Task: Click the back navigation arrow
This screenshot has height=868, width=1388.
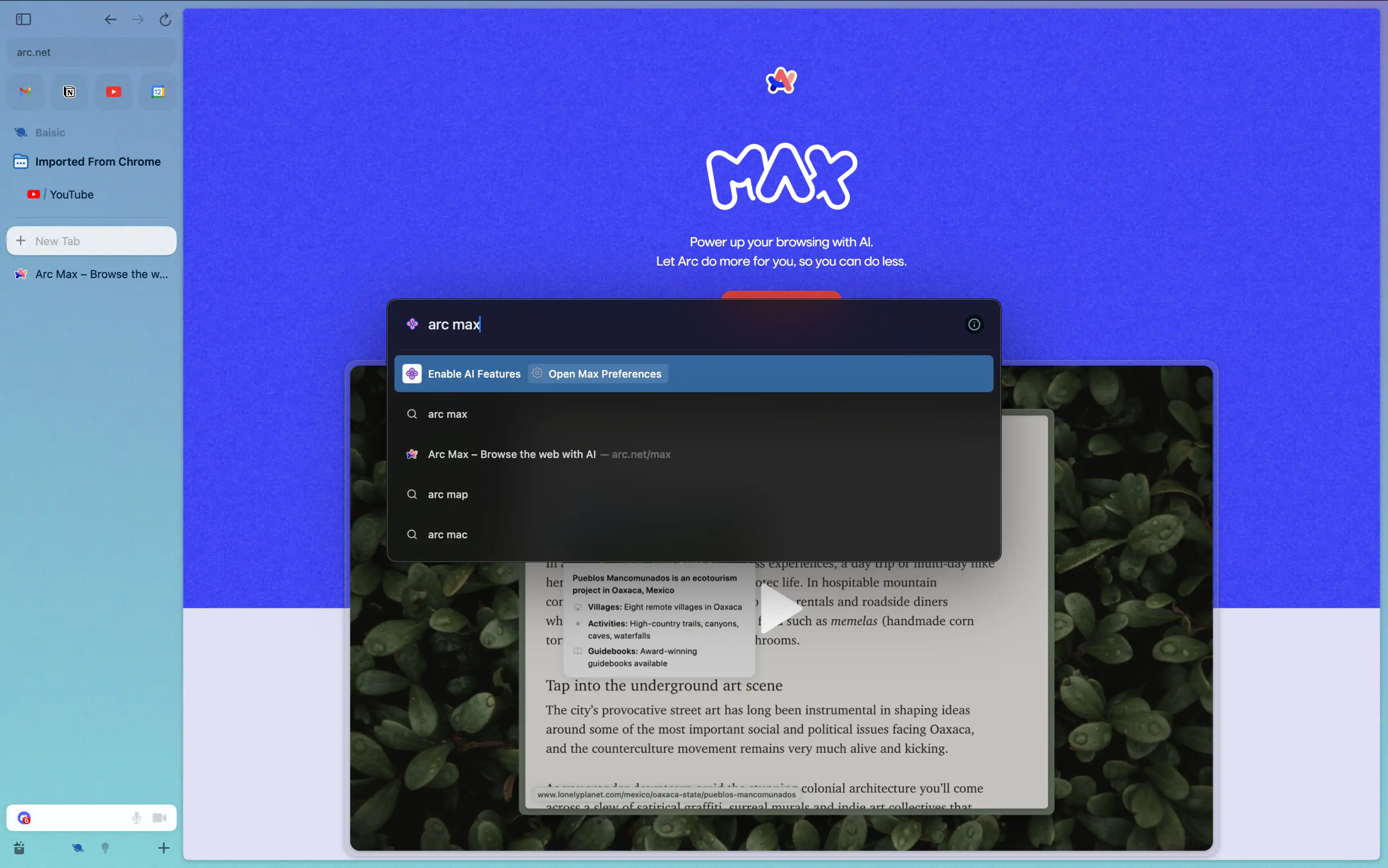Action: (110, 19)
